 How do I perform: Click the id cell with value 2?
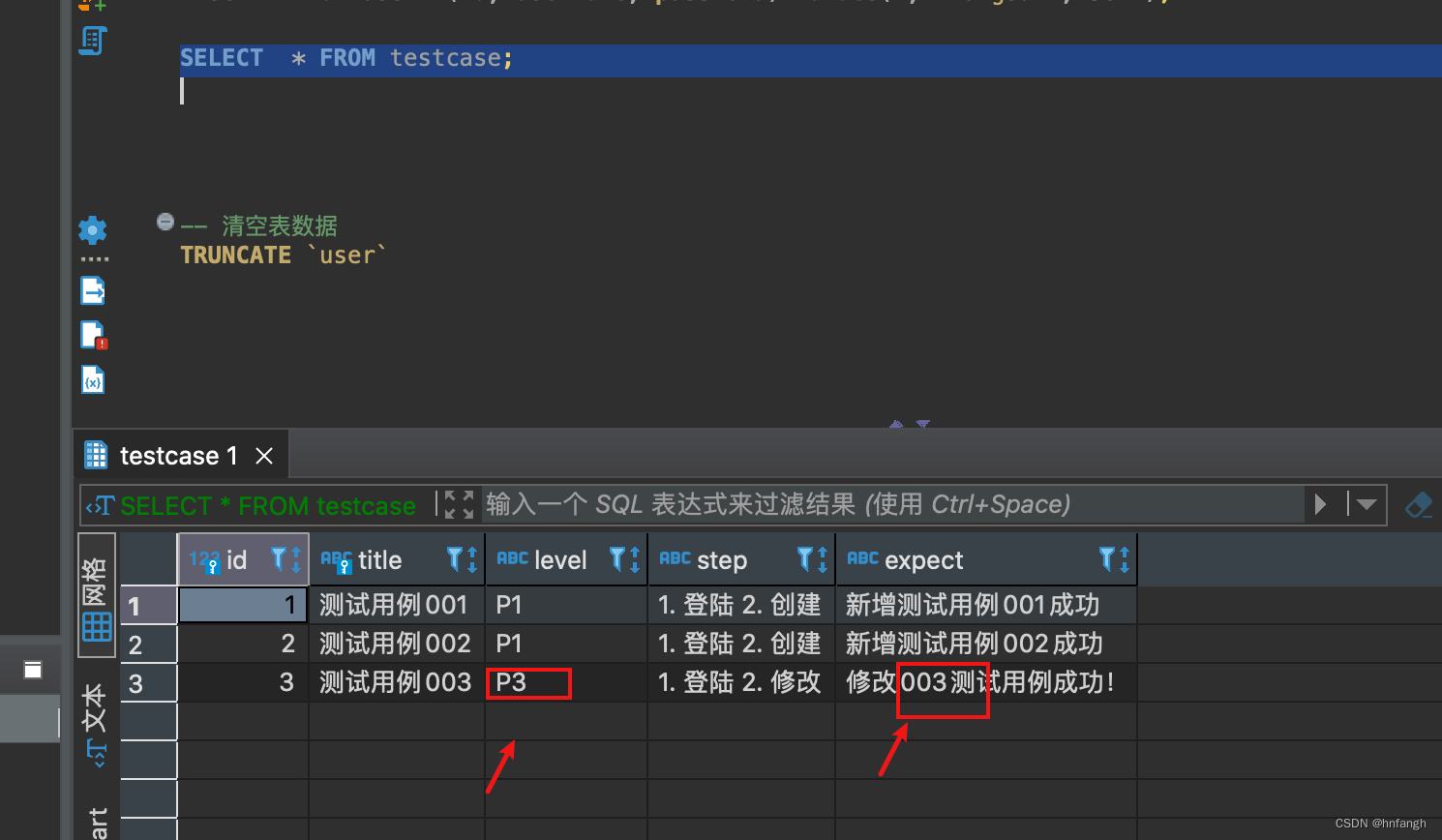point(243,645)
